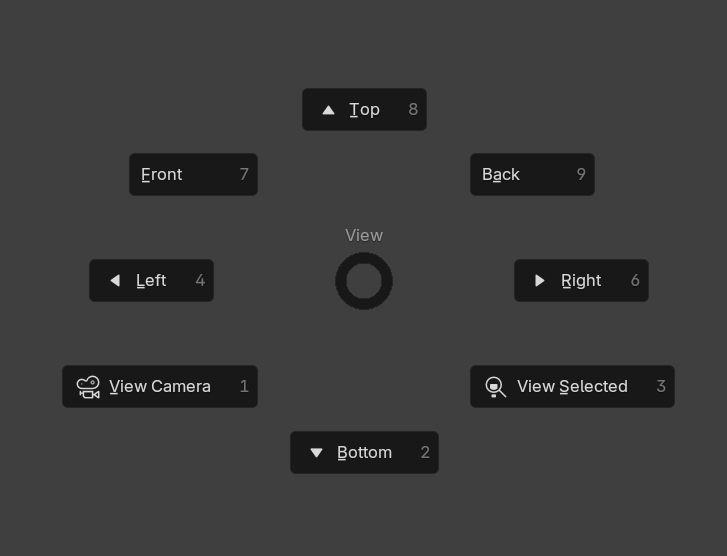The width and height of the screenshot is (727, 556).
Task: Pick the Left view entry
Action: coord(151,281)
